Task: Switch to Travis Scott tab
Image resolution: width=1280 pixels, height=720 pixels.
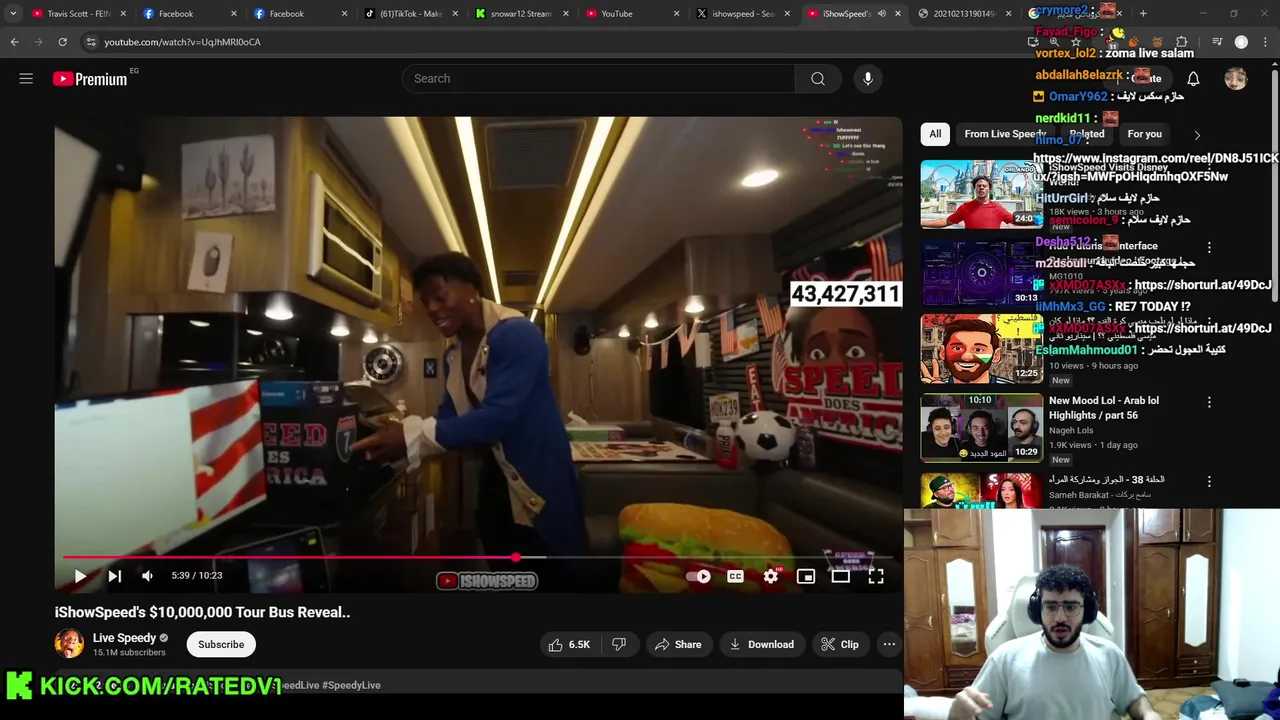Action: [x=80, y=14]
